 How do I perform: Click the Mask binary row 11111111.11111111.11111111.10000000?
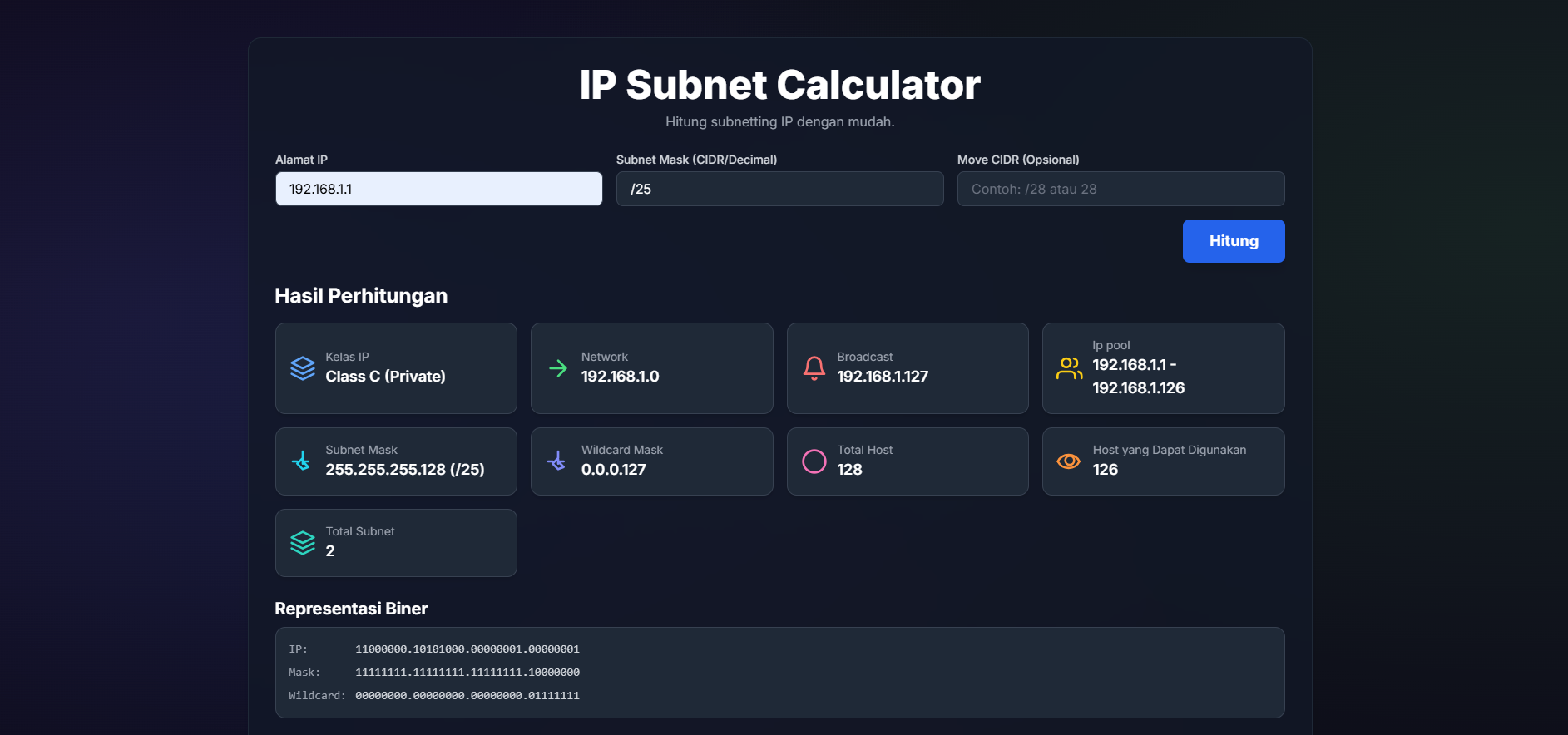(x=467, y=673)
